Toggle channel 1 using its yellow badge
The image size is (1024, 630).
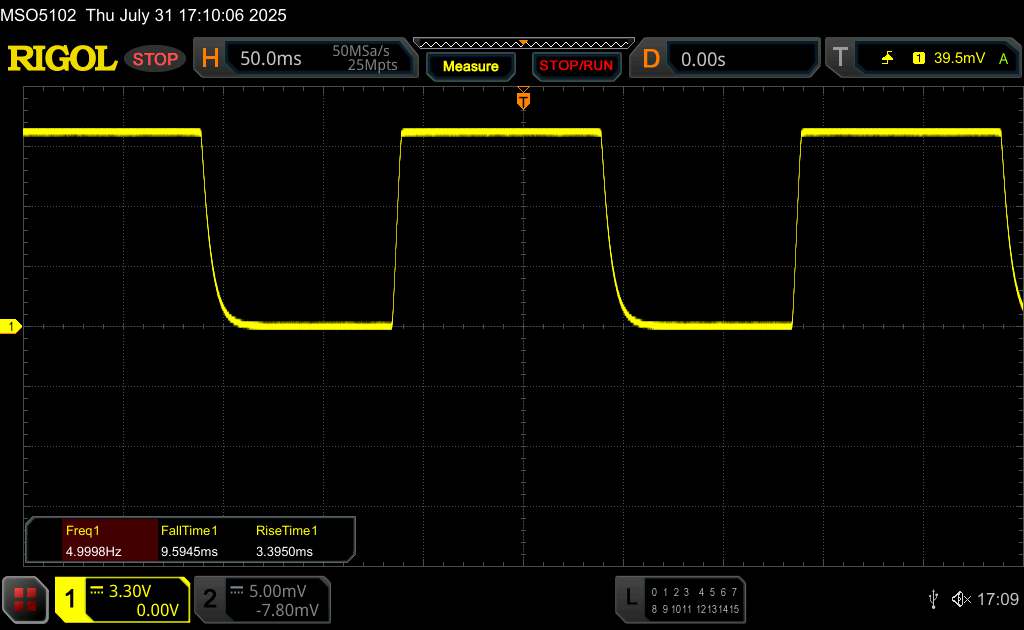[71, 599]
